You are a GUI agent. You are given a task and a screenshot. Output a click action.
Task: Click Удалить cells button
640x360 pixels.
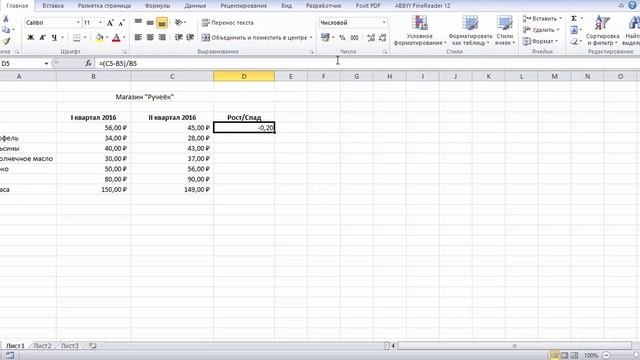point(540,30)
